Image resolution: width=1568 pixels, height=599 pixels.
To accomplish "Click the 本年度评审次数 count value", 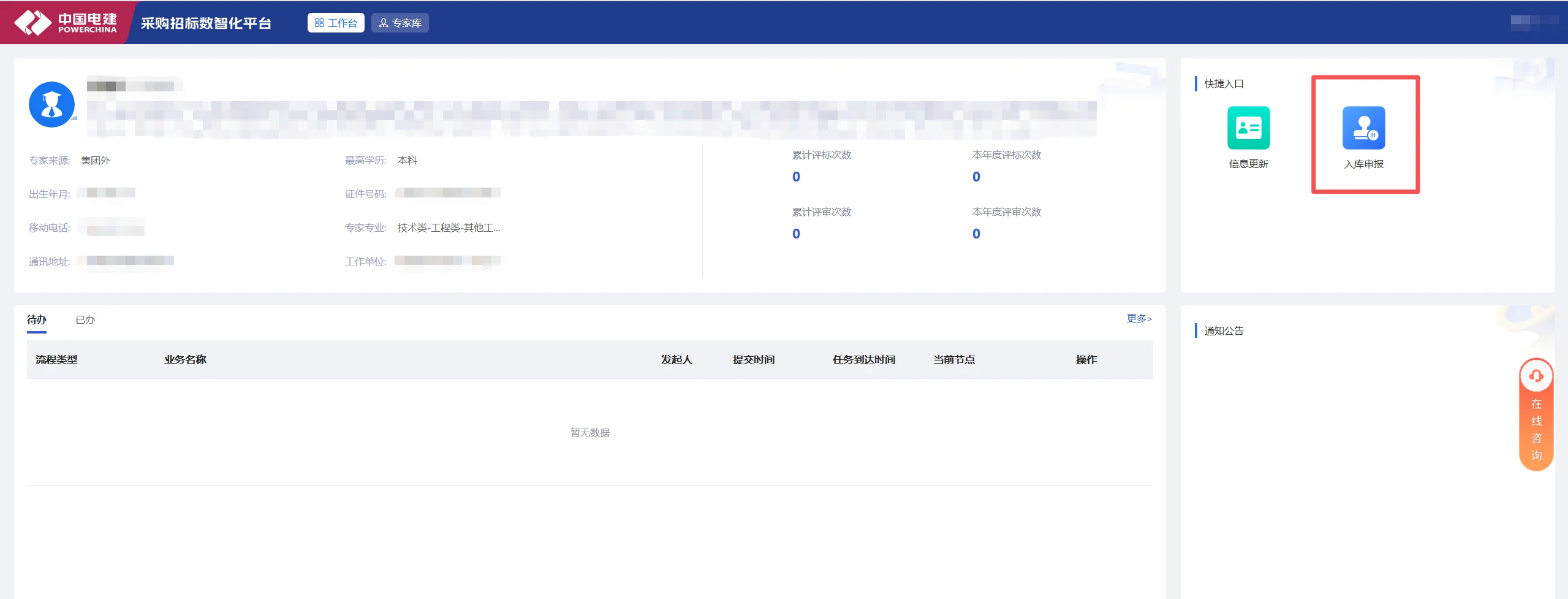I will [976, 234].
